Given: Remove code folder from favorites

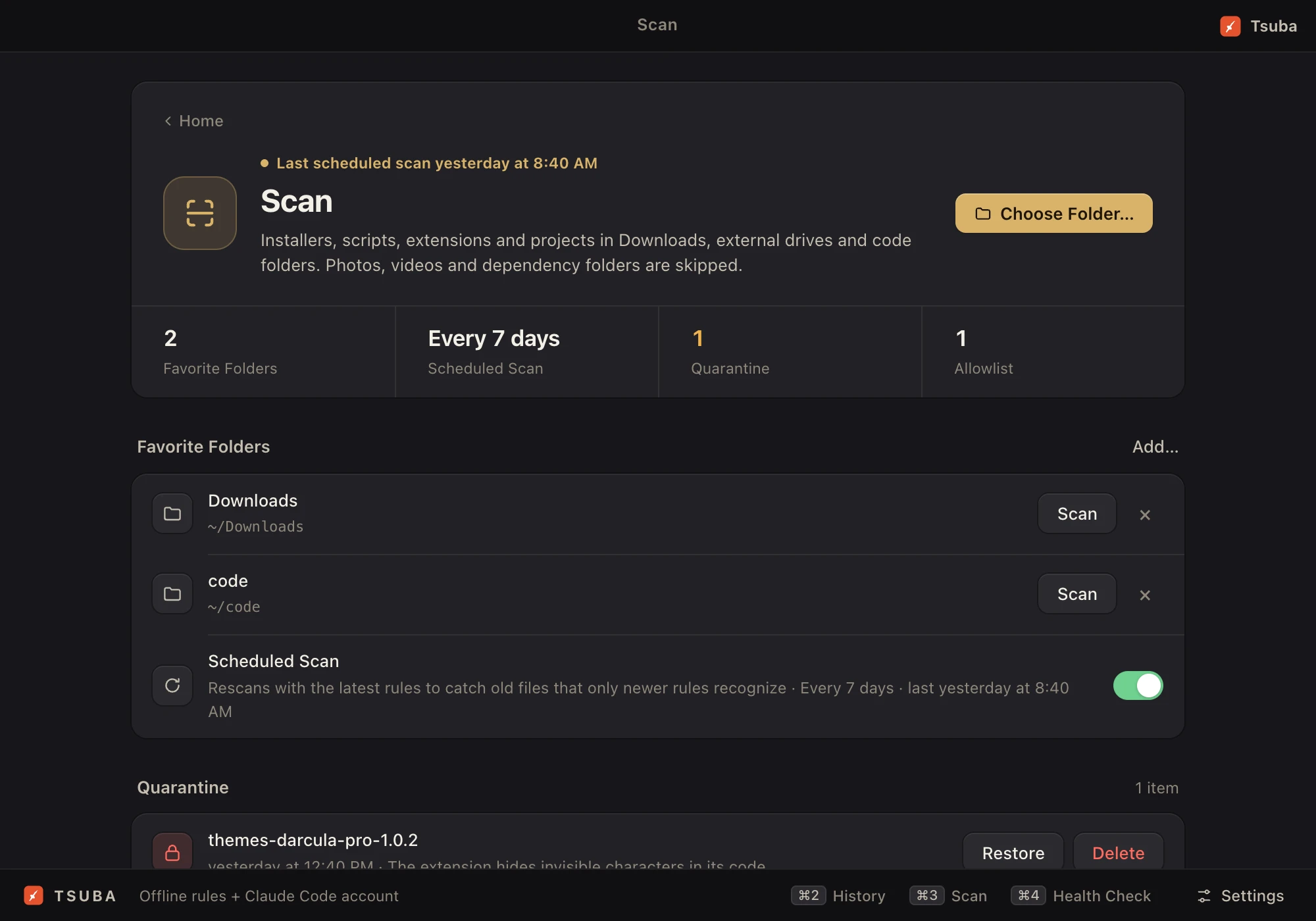Looking at the screenshot, I should coord(1145,595).
